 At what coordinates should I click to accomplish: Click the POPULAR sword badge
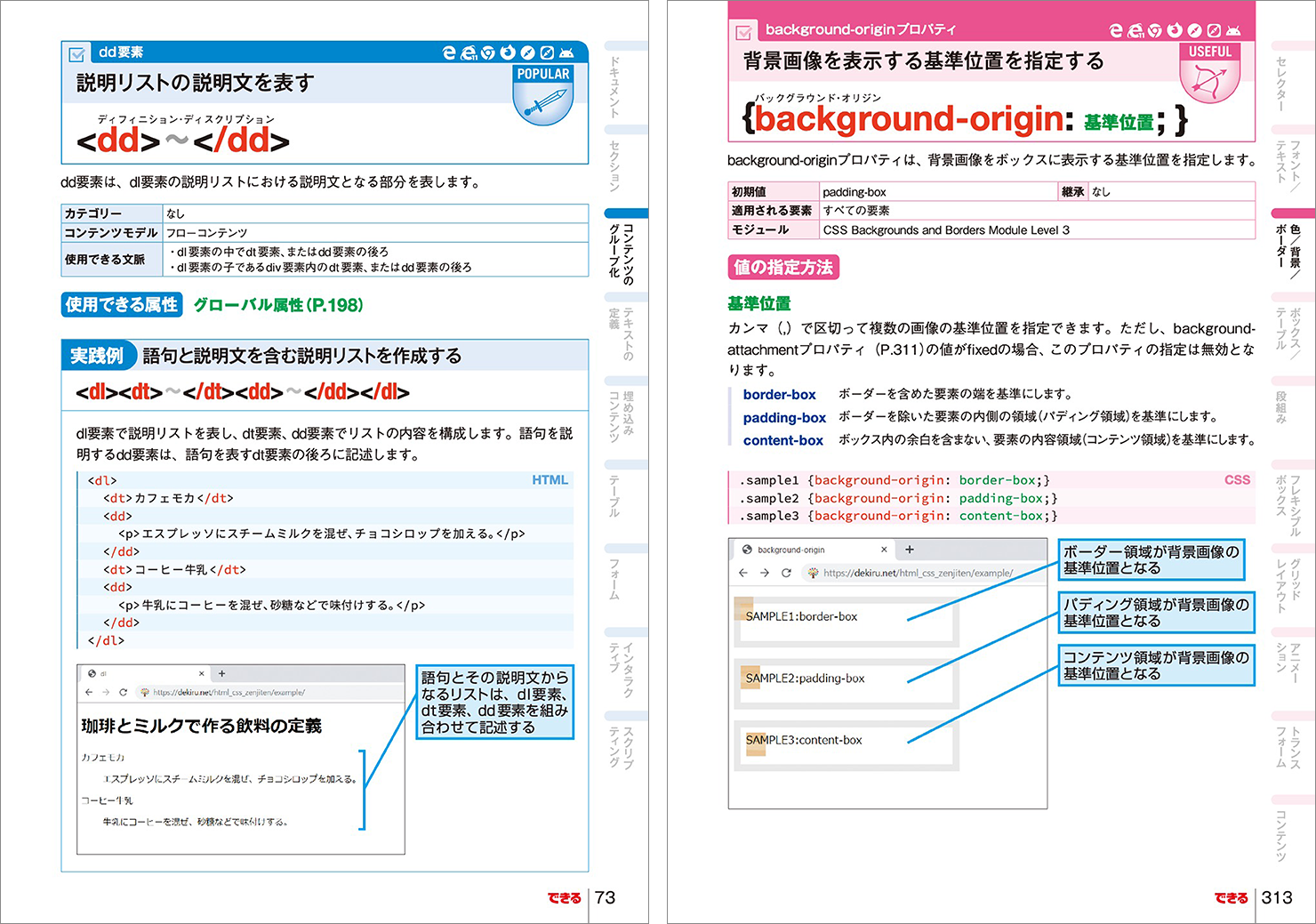click(543, 96)
